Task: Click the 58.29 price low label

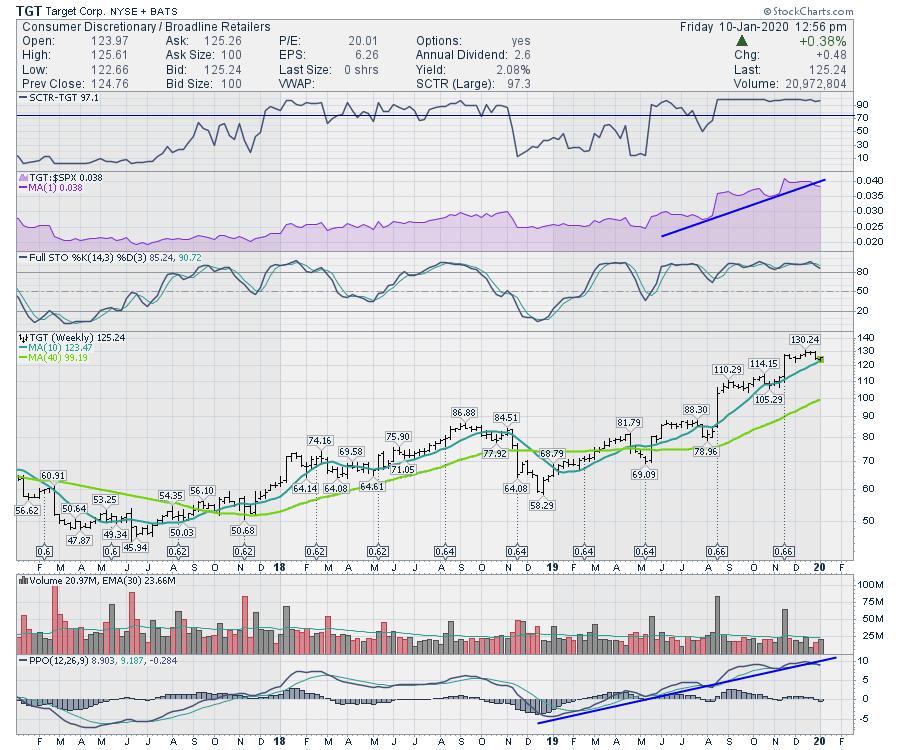Action: [x=542, y=506]
